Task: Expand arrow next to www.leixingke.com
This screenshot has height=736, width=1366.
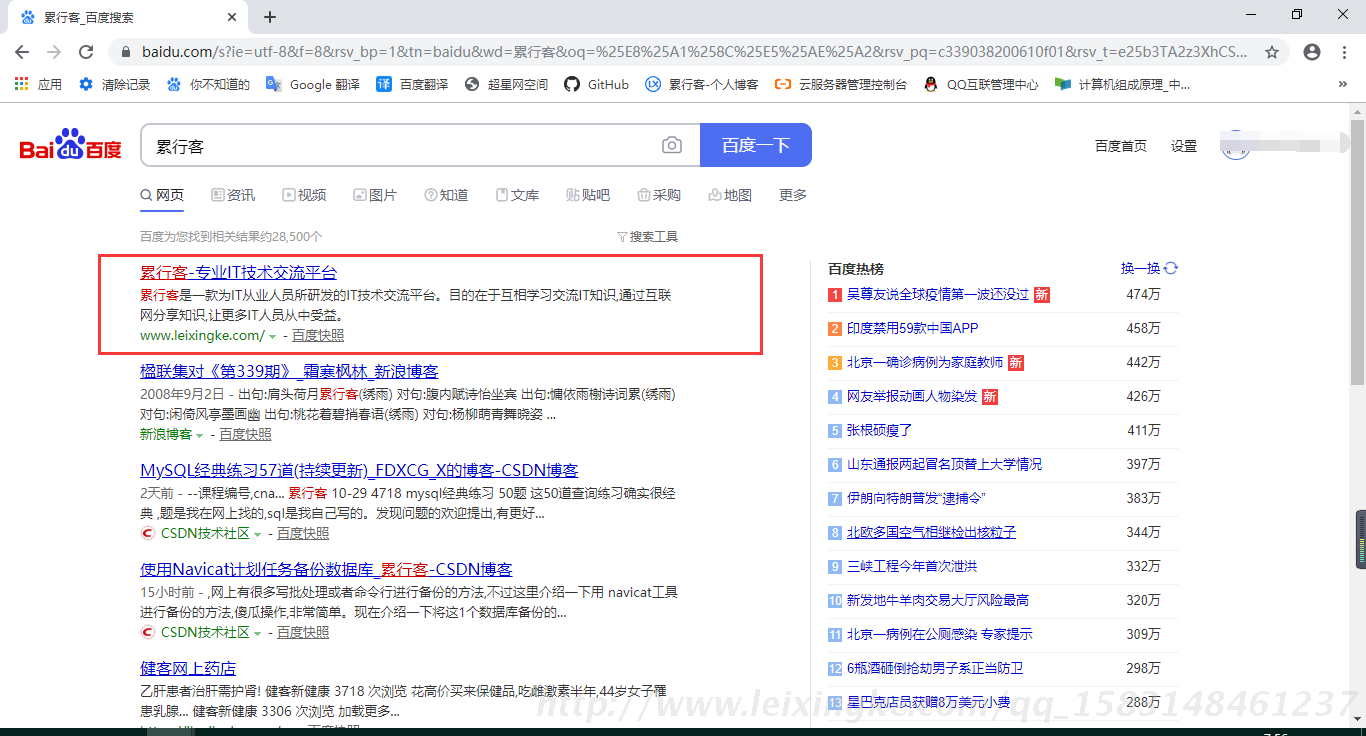Action: pos(272,337)
